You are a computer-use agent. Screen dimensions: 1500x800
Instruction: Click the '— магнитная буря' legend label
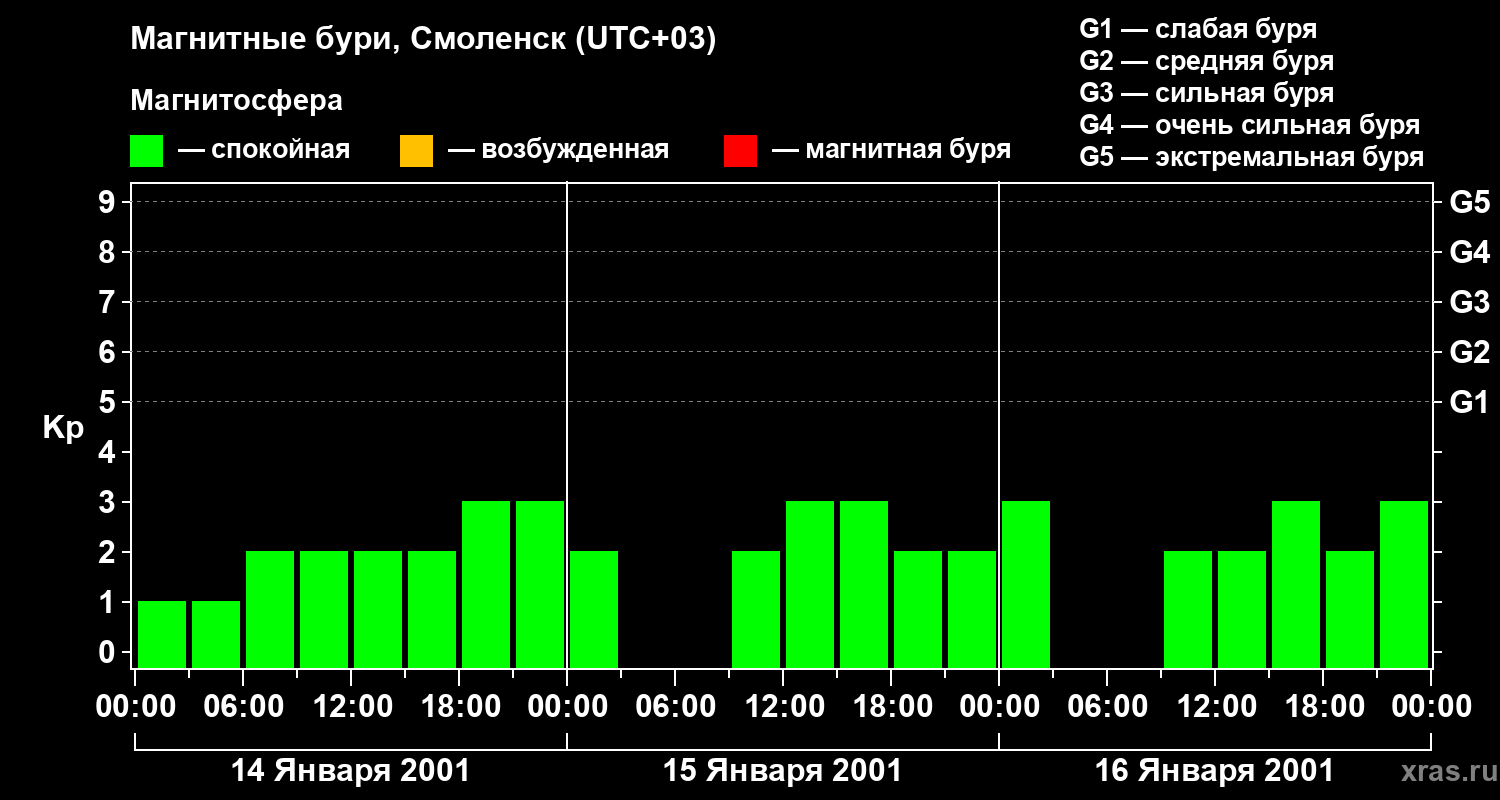pyautogui.click(x=891, y=150)
